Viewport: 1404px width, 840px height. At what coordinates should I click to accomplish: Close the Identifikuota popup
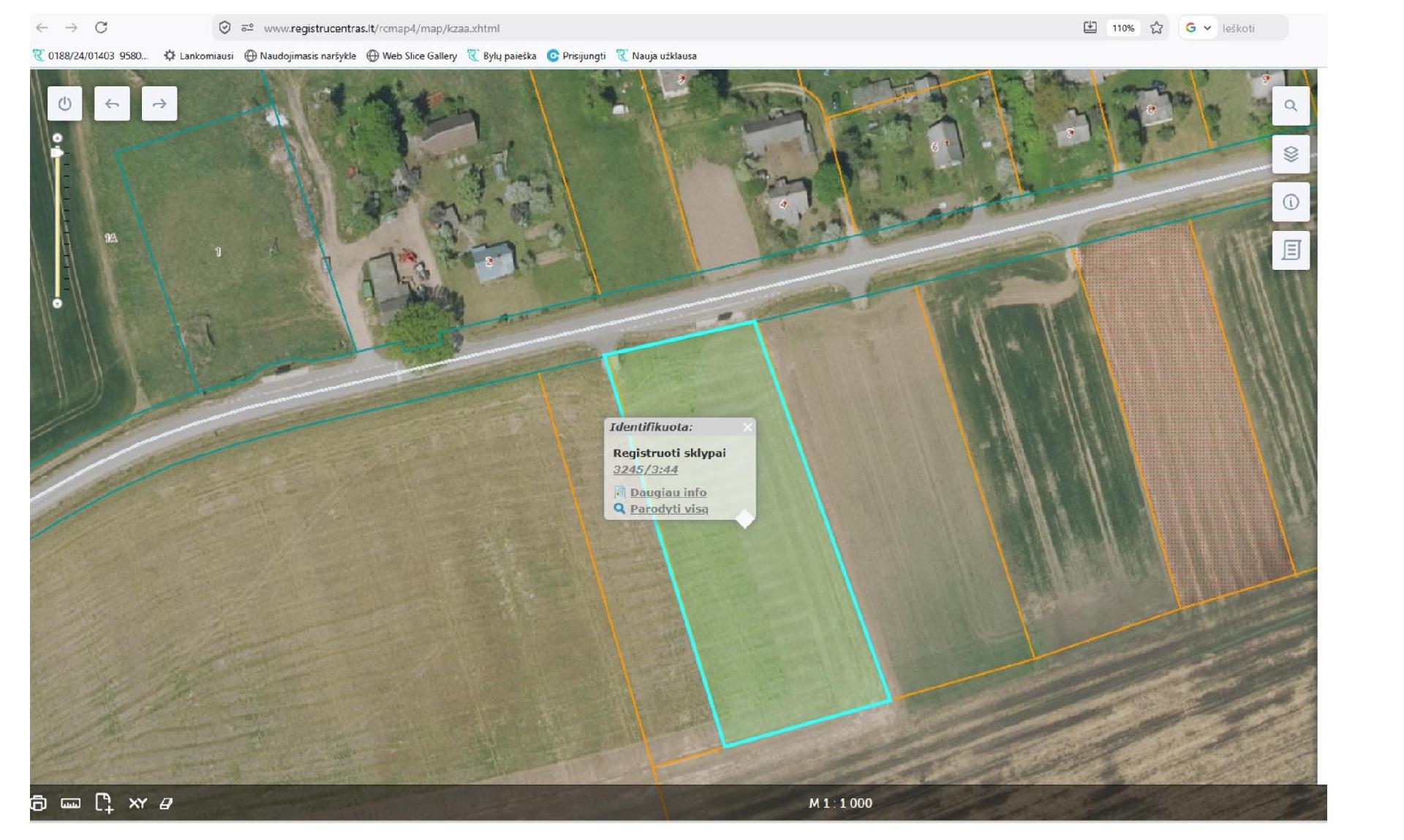coord(747,427)
